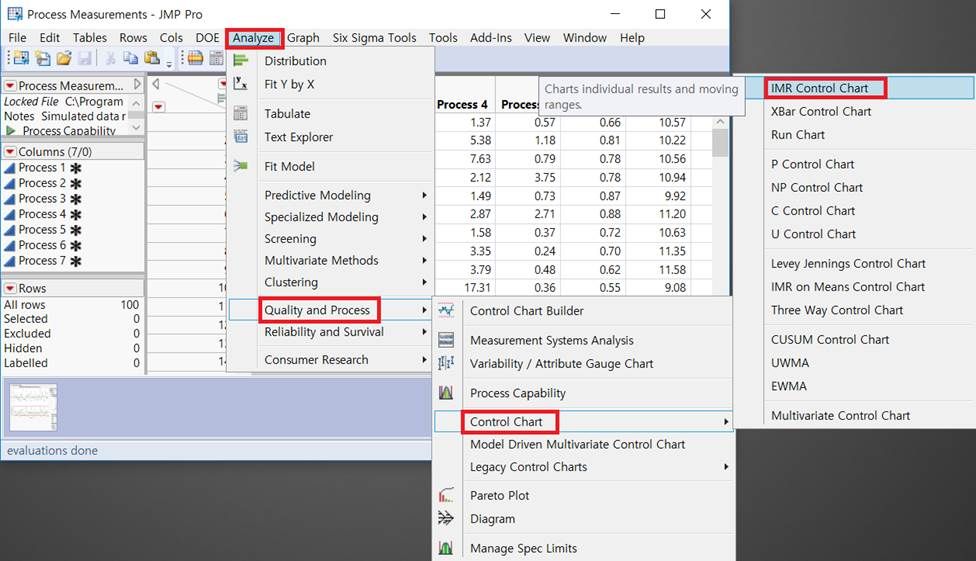Click the Open file folder icon
The image size is (976, 561).
tap(64, 59)
